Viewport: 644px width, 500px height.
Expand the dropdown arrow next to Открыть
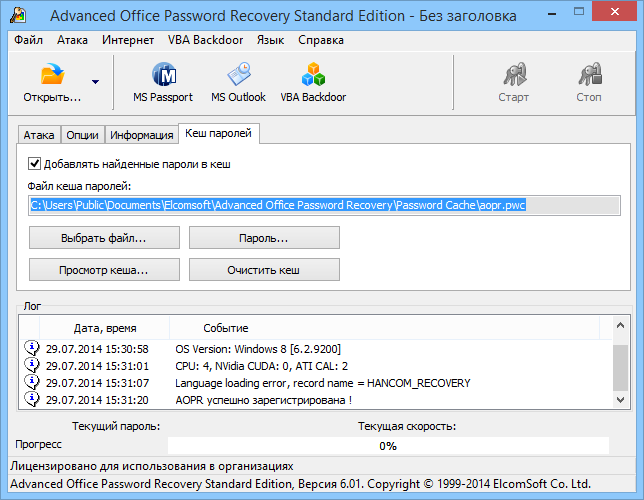(95, 82)
